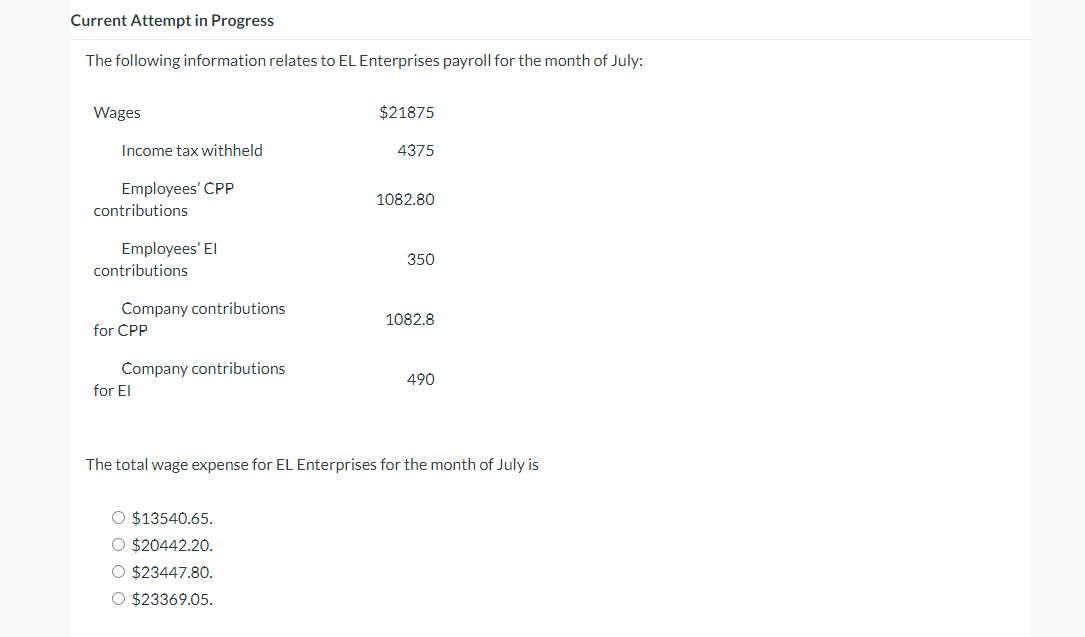
Task: Click the 4375 income tax value
Action: click(416, 150)
